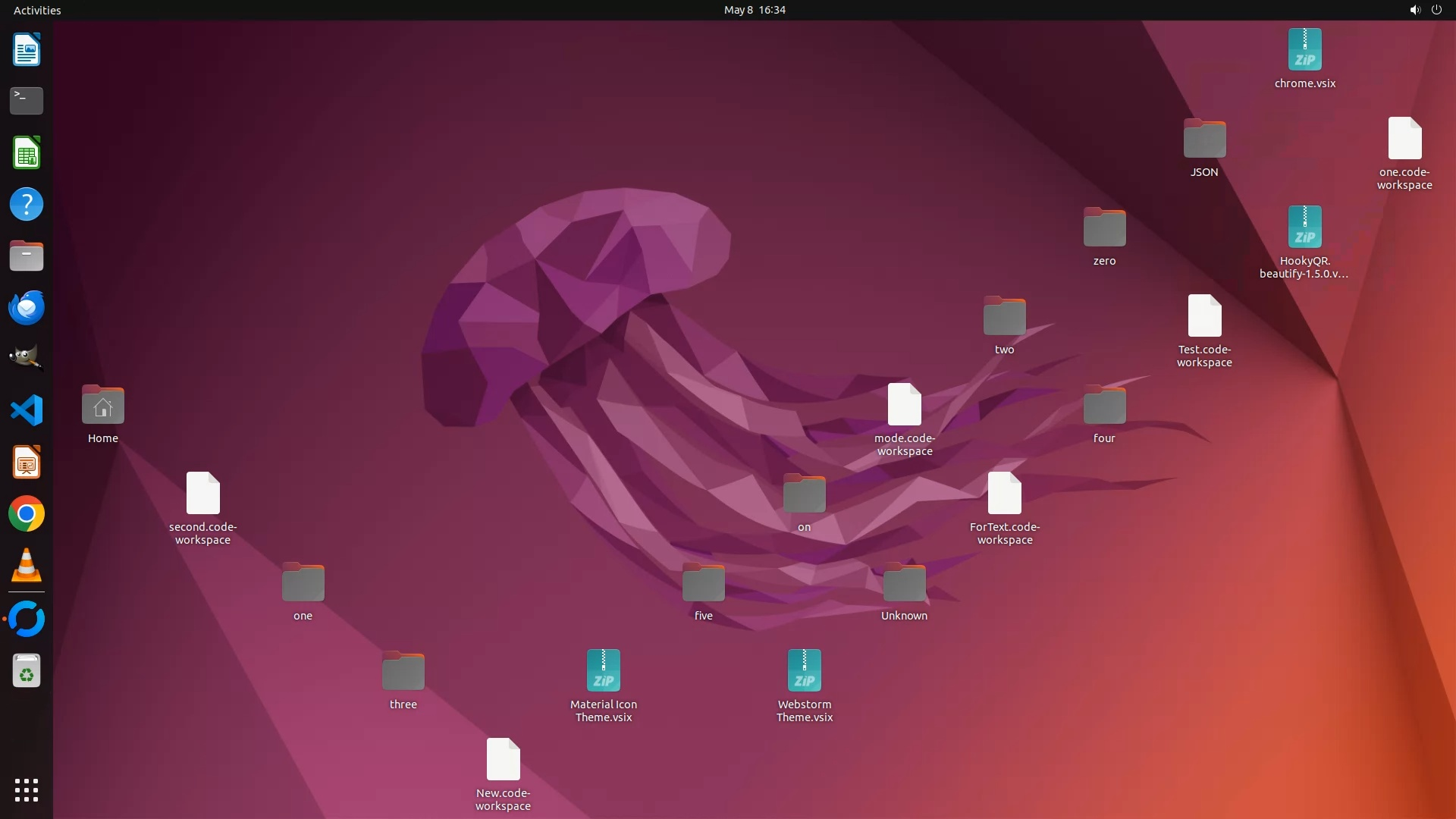1456x819 pixels.
Task: Open system menu via power icon
Action: tap(1436, 10)
